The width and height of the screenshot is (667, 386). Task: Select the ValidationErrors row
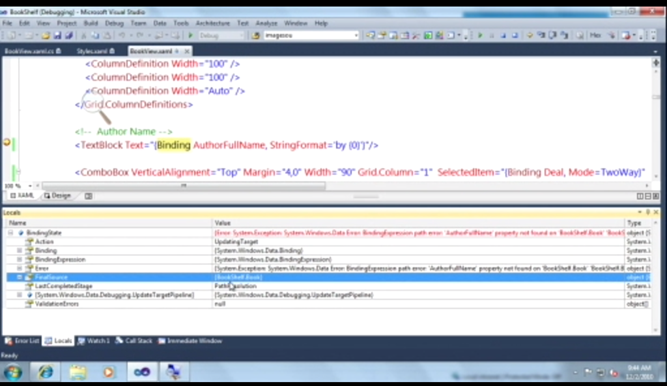point(328,304)
